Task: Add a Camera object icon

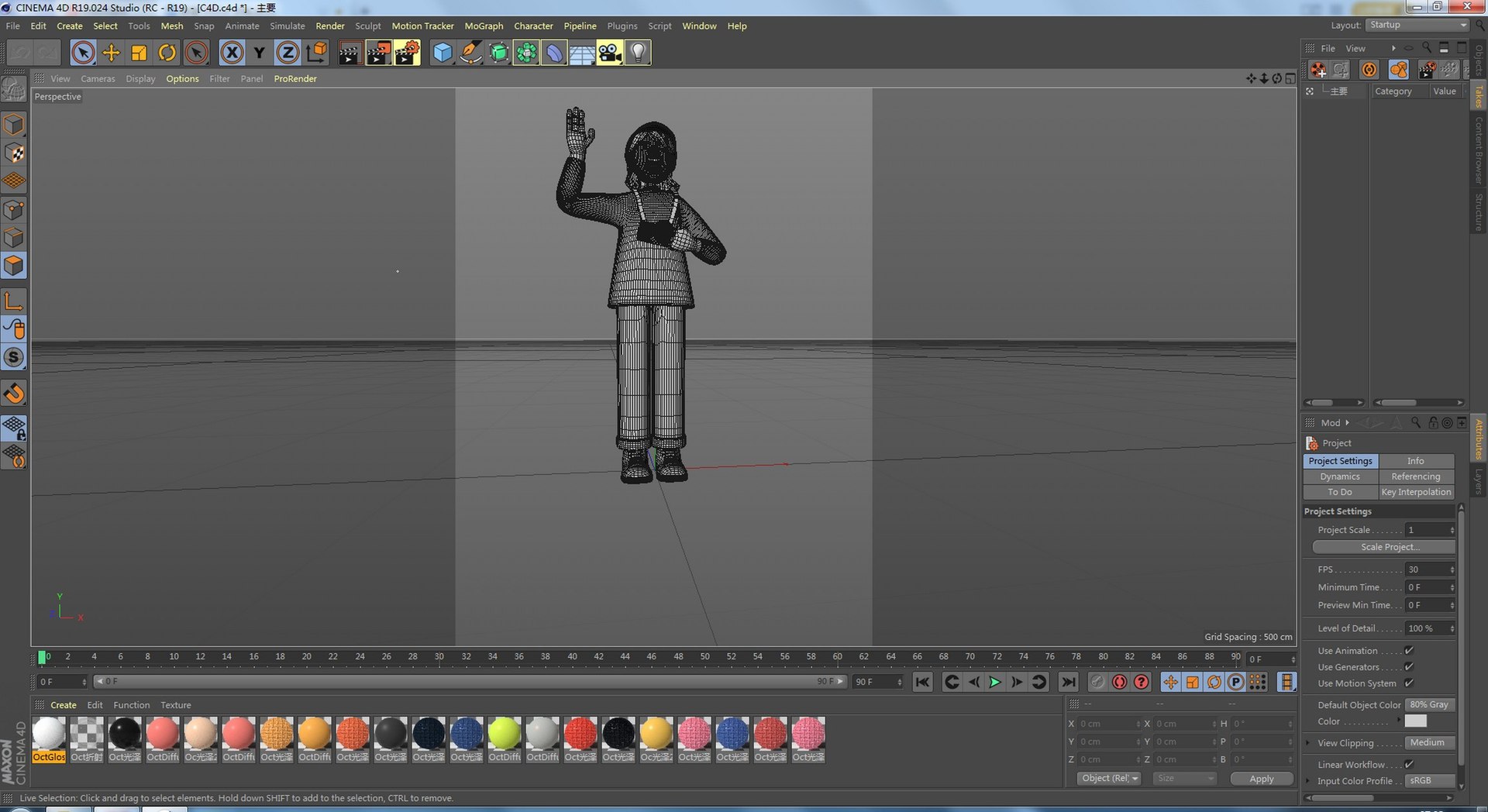Action: (x=610, y=53)
